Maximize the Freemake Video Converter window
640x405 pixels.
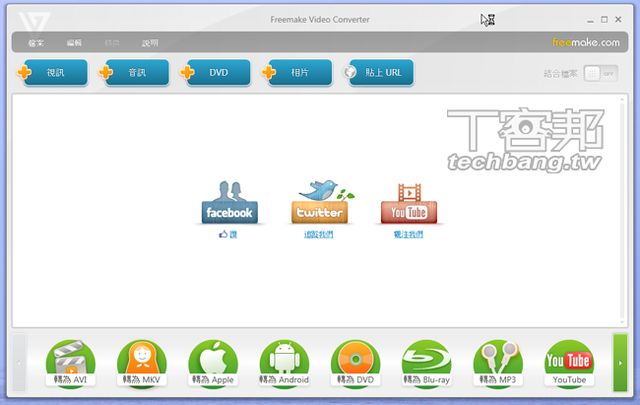point(604,19)
